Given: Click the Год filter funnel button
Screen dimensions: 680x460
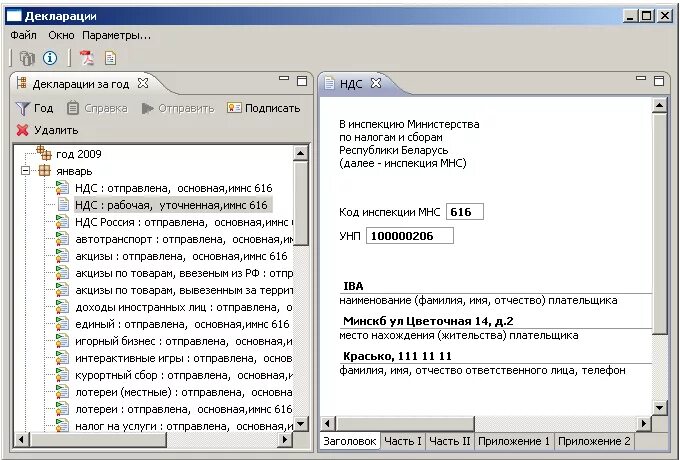Looking at the screenshot, I should pos(34,108).
